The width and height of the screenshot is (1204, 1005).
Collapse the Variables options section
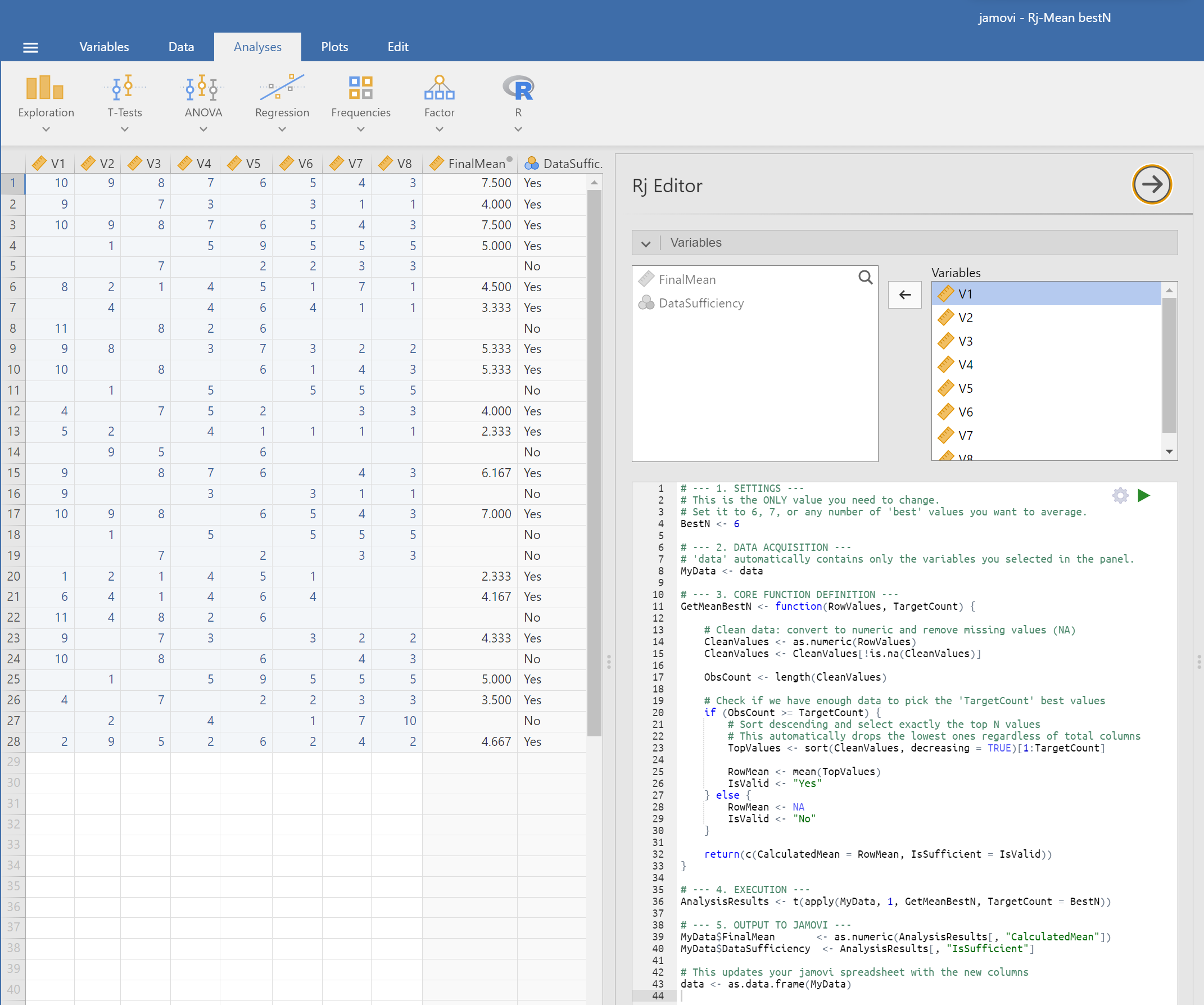pyautogui.click(x=646, y=243)
